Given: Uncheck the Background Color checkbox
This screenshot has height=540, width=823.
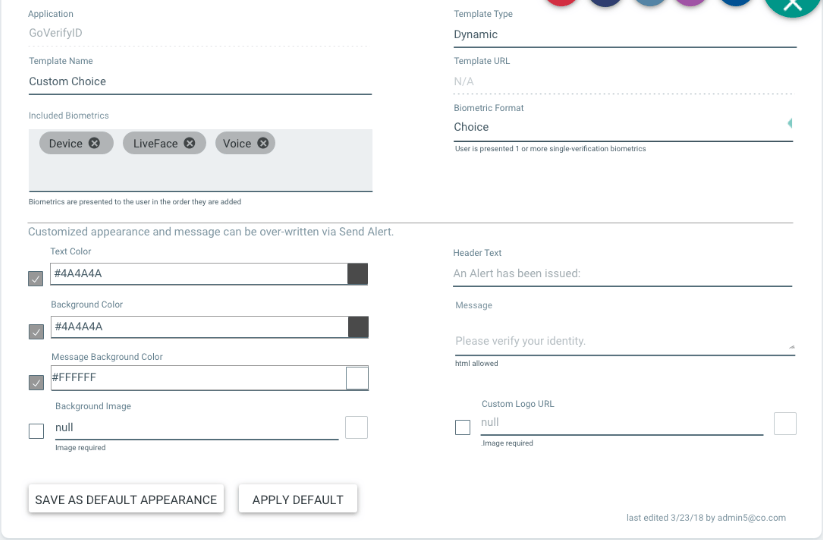Looking at the screenshot, I should [36, 332].
